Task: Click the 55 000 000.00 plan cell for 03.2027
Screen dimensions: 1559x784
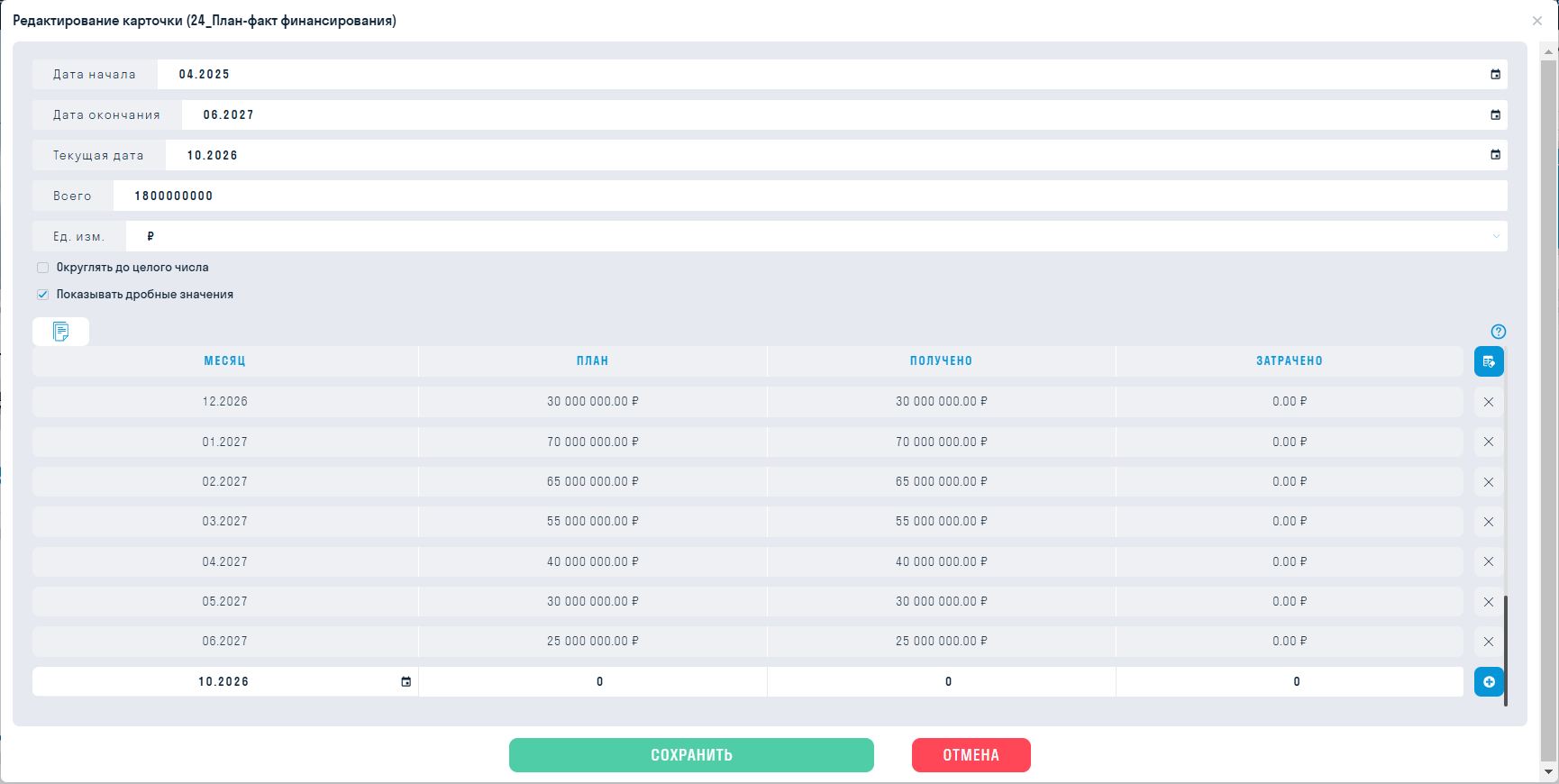Action: coord(593,522)
